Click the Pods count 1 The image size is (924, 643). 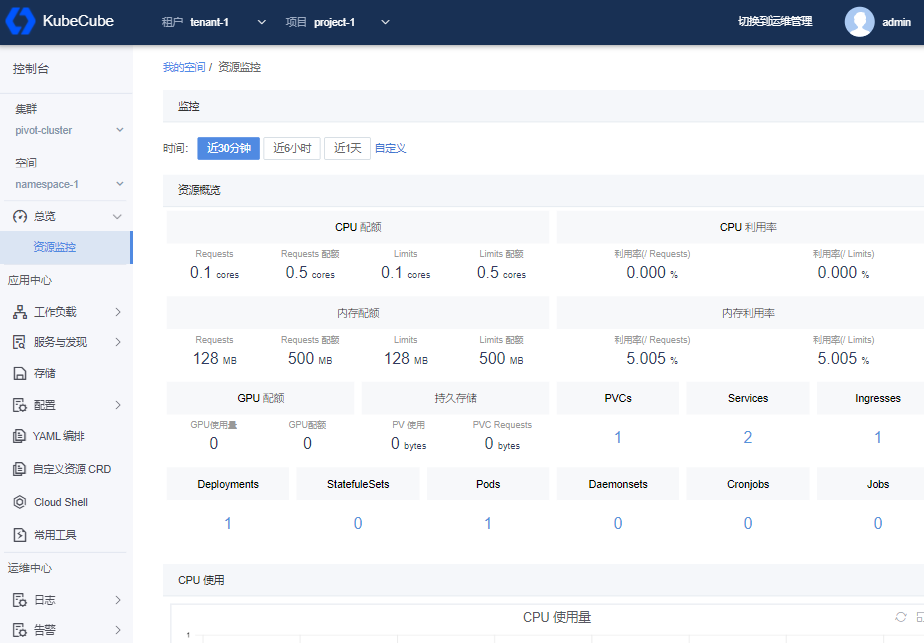click(x=488, y=523)
